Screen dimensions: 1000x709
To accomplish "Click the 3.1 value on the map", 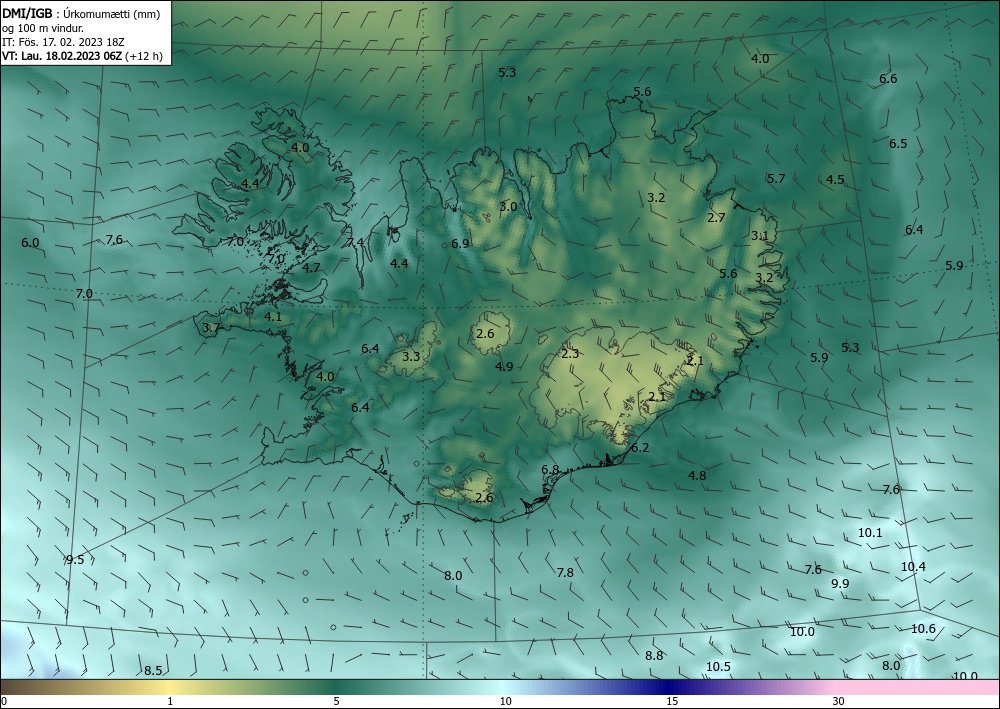I will coord(760,235).
